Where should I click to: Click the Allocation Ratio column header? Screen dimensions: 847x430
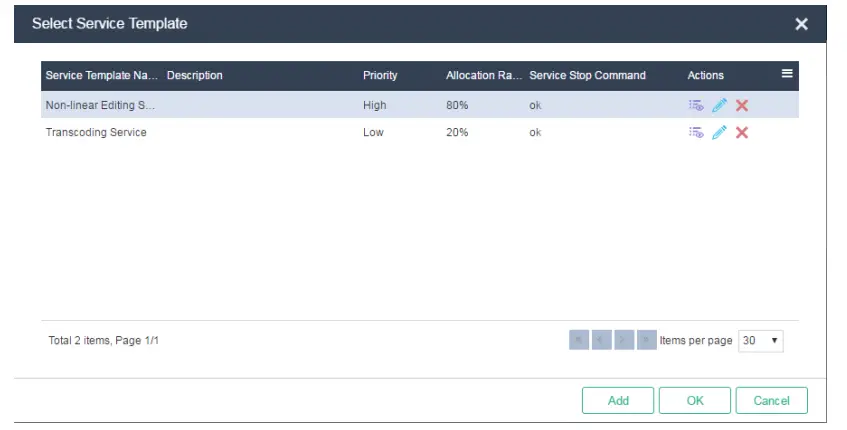[484, 76]
